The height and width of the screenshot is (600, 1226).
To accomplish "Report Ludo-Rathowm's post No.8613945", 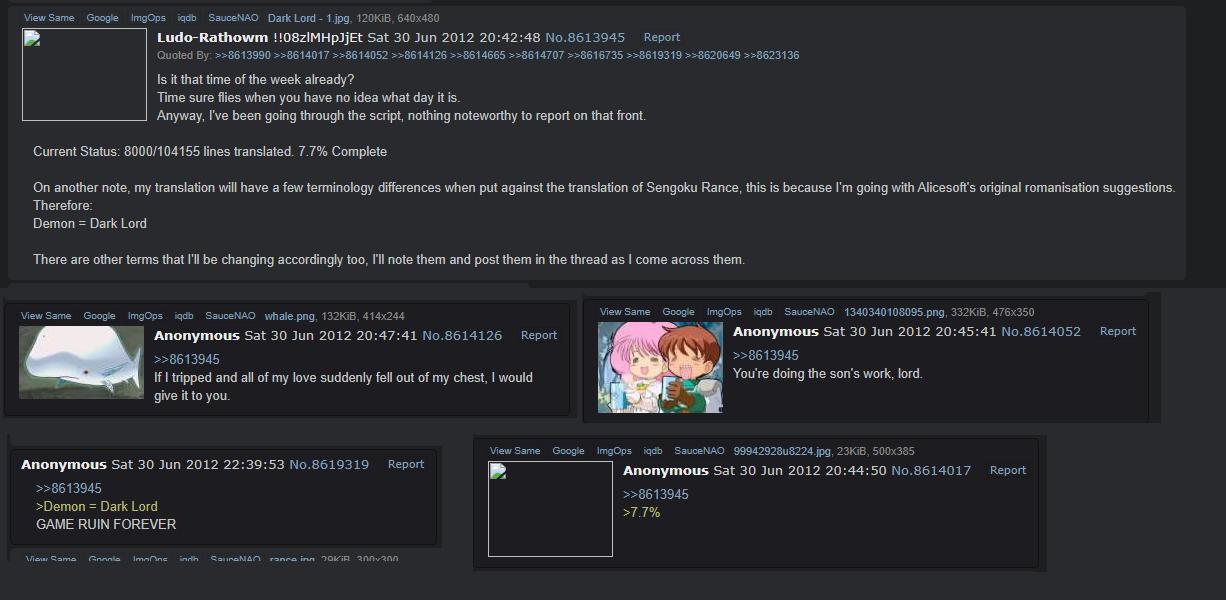I will pos(662,37).
